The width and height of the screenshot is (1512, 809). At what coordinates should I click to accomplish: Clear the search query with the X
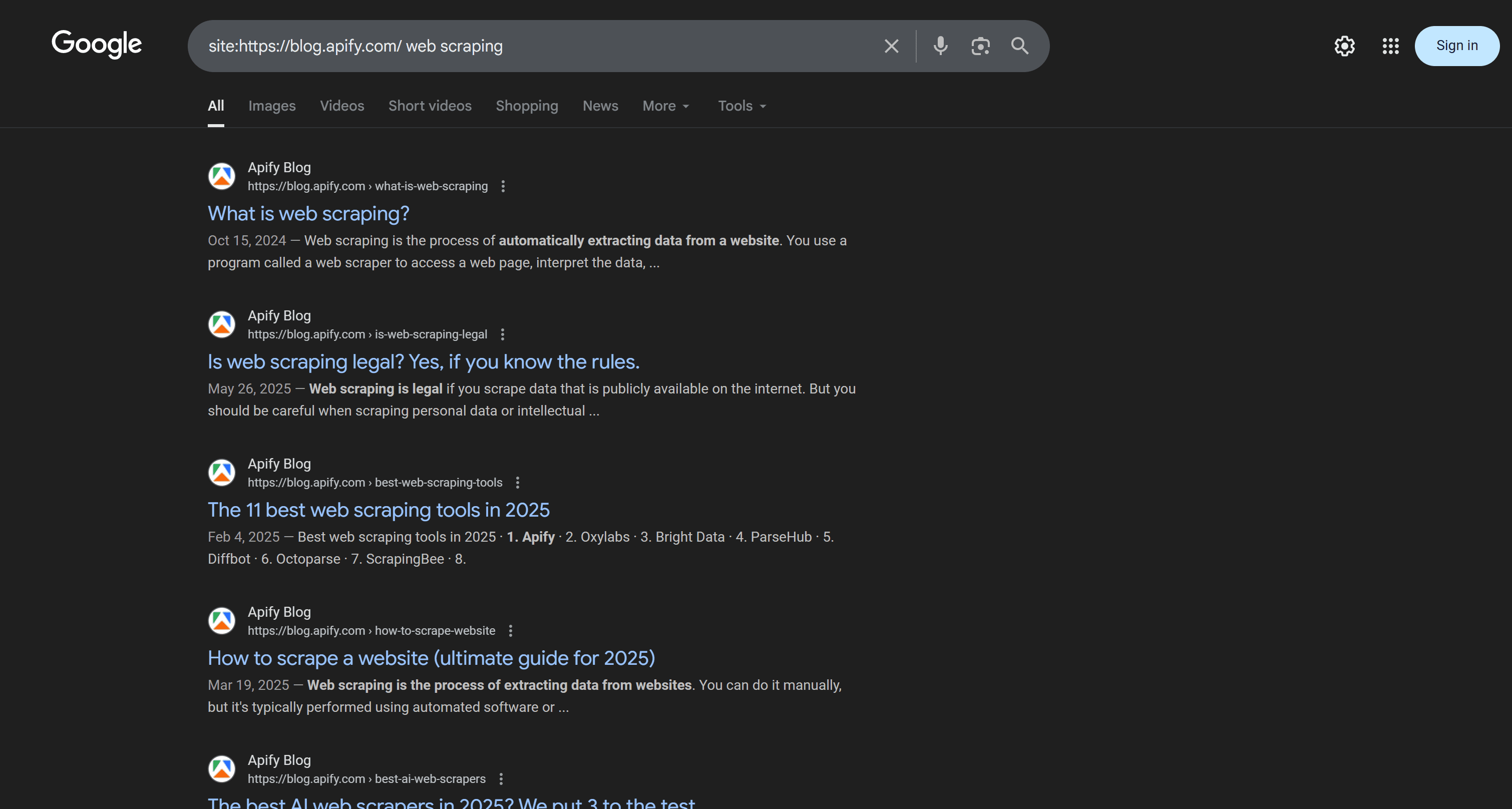891,46
